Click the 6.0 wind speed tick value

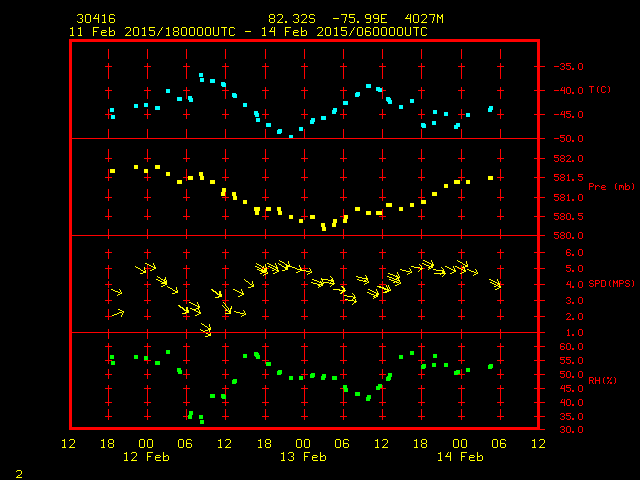point(574,253)
